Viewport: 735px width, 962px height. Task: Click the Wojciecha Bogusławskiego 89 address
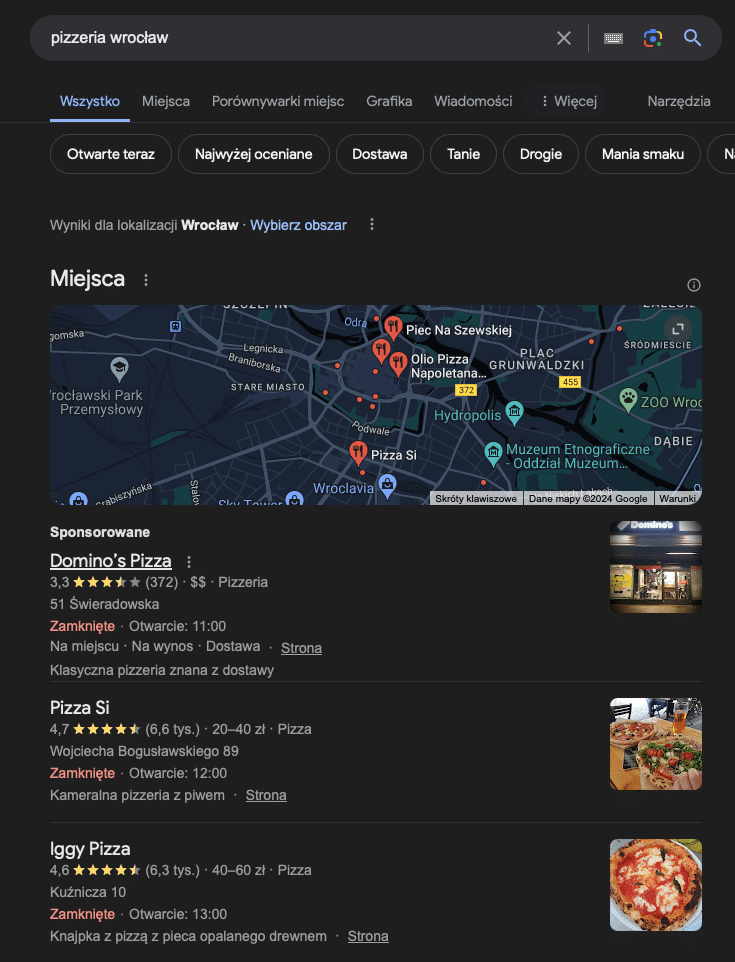(x=144, y=752)
